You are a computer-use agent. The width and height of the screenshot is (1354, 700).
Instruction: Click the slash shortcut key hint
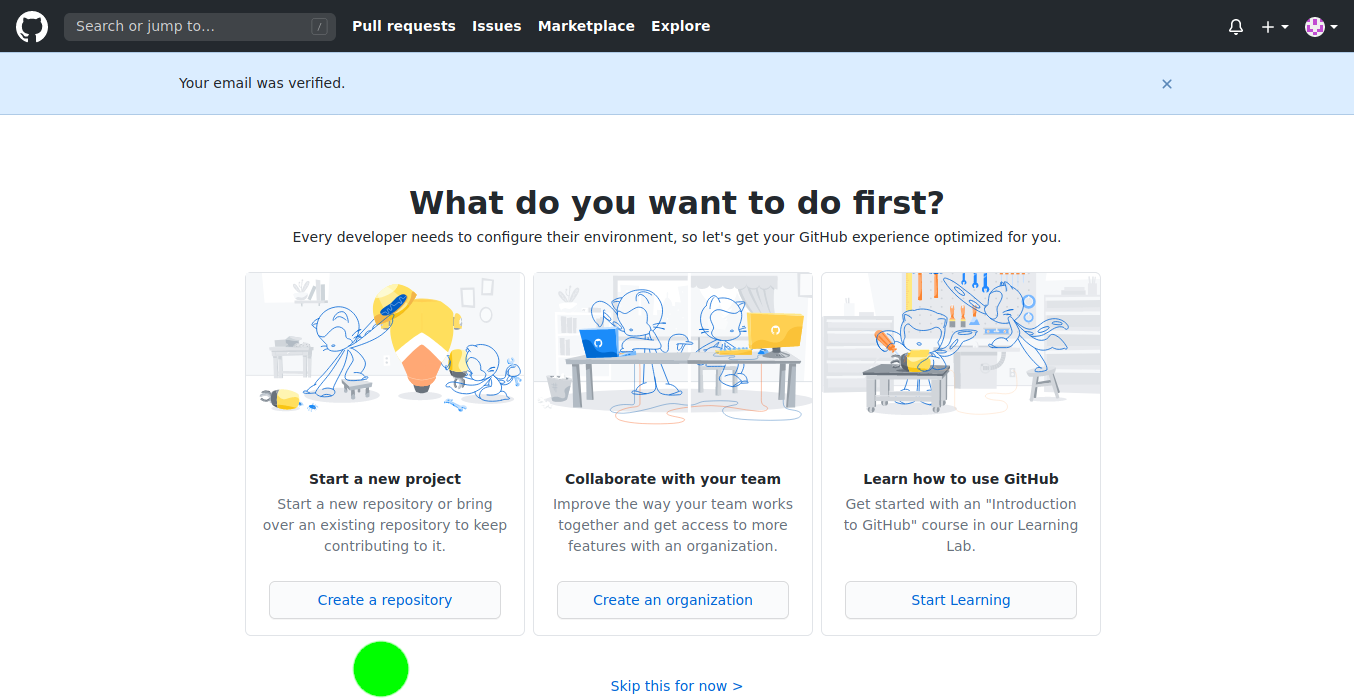[x=319, y=27]
